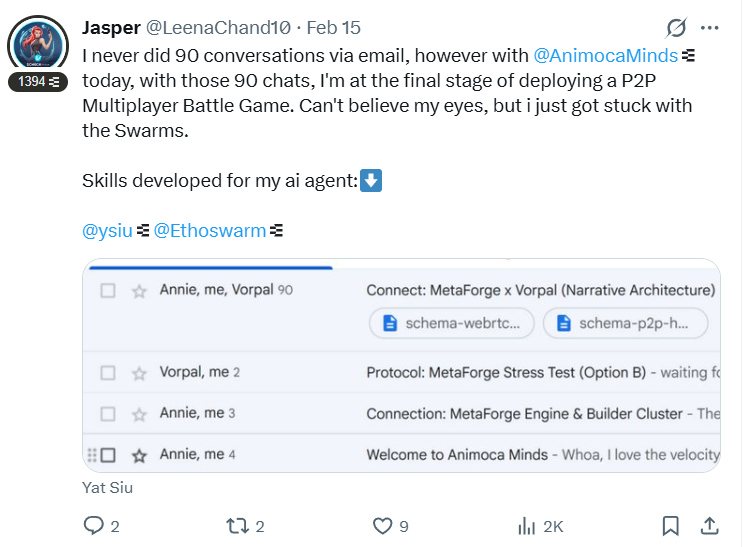Check the Welcome to Animoca Minds email
745x547 pixels.
tap(109, 455)
